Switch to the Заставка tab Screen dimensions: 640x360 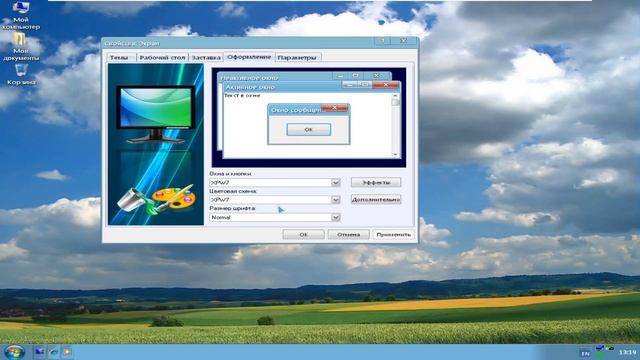coord(206,58)
